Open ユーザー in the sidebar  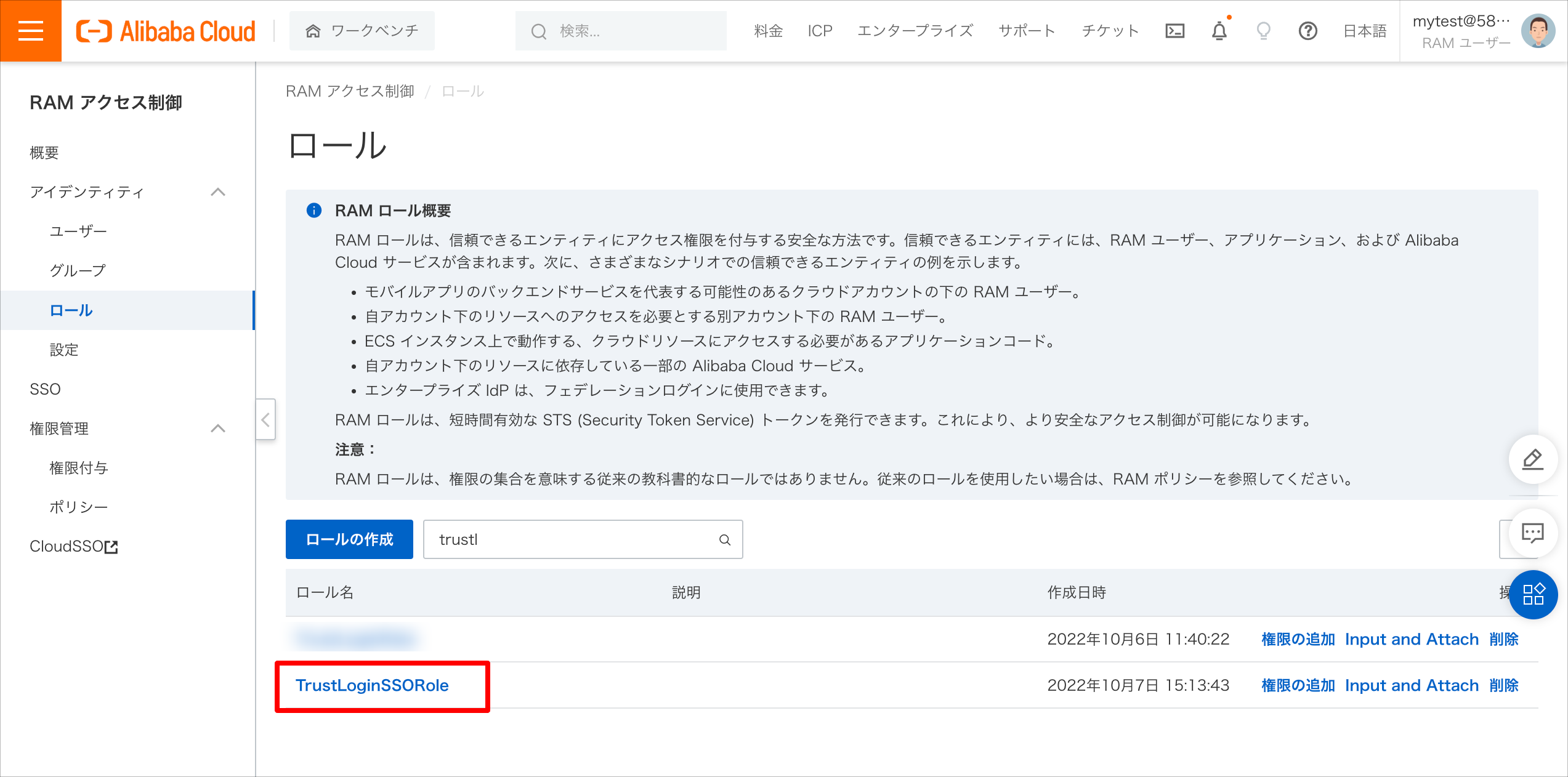(78, 231)
